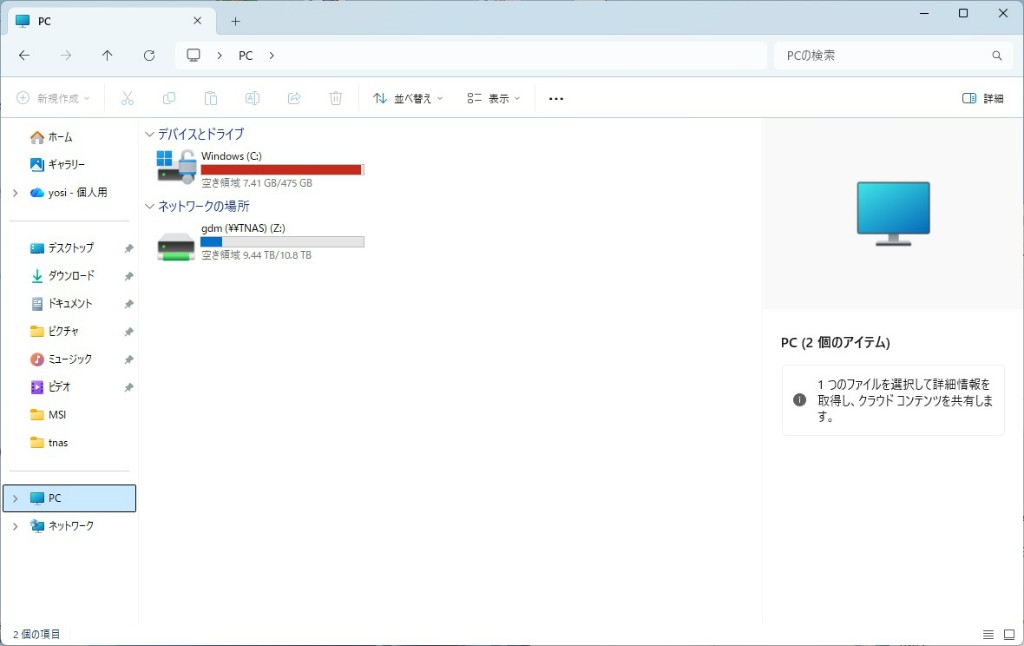Image resolution: width=1024 pixels, height=646 pixels.
Task: Click chevron after PC in address bar
Action: 272,56
